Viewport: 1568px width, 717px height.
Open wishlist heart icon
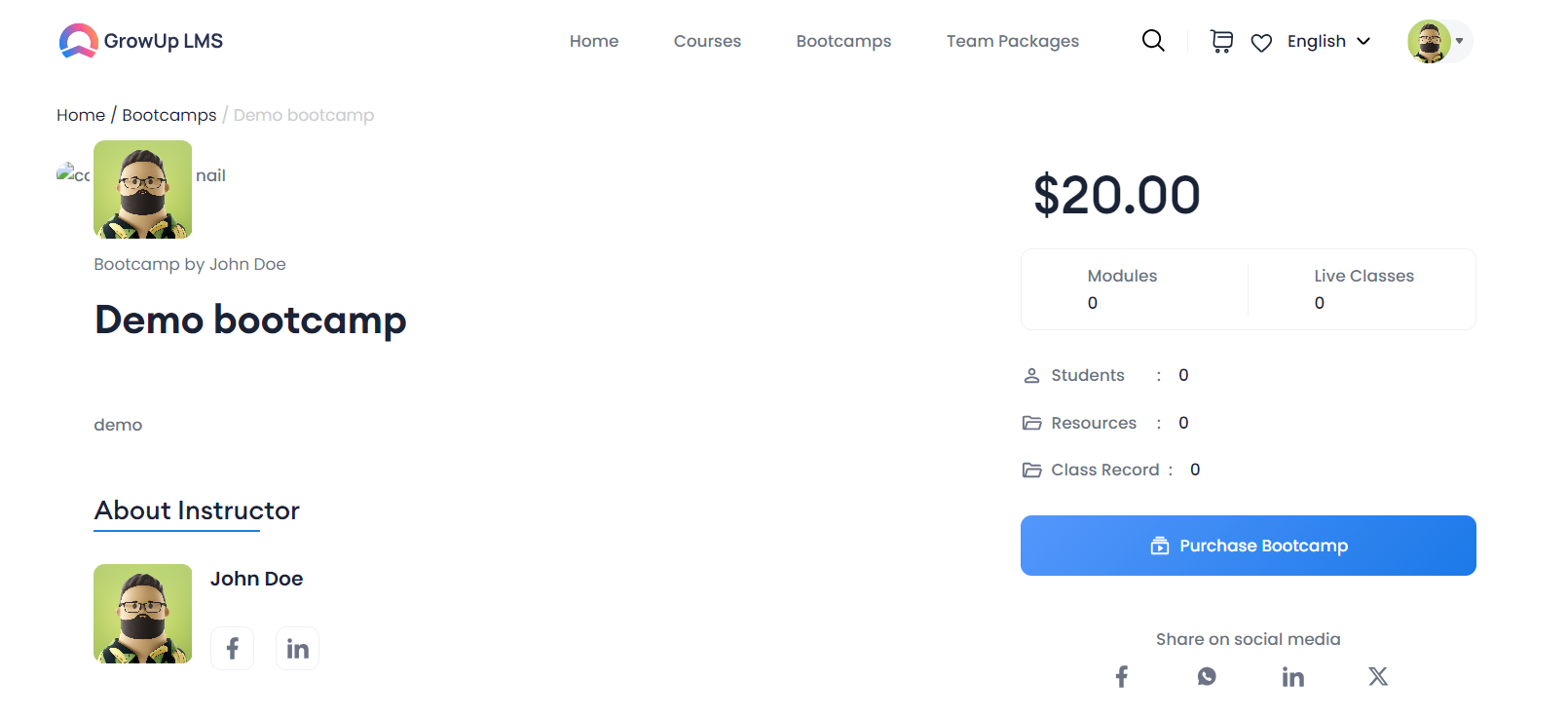click(x=1261, y=43)
